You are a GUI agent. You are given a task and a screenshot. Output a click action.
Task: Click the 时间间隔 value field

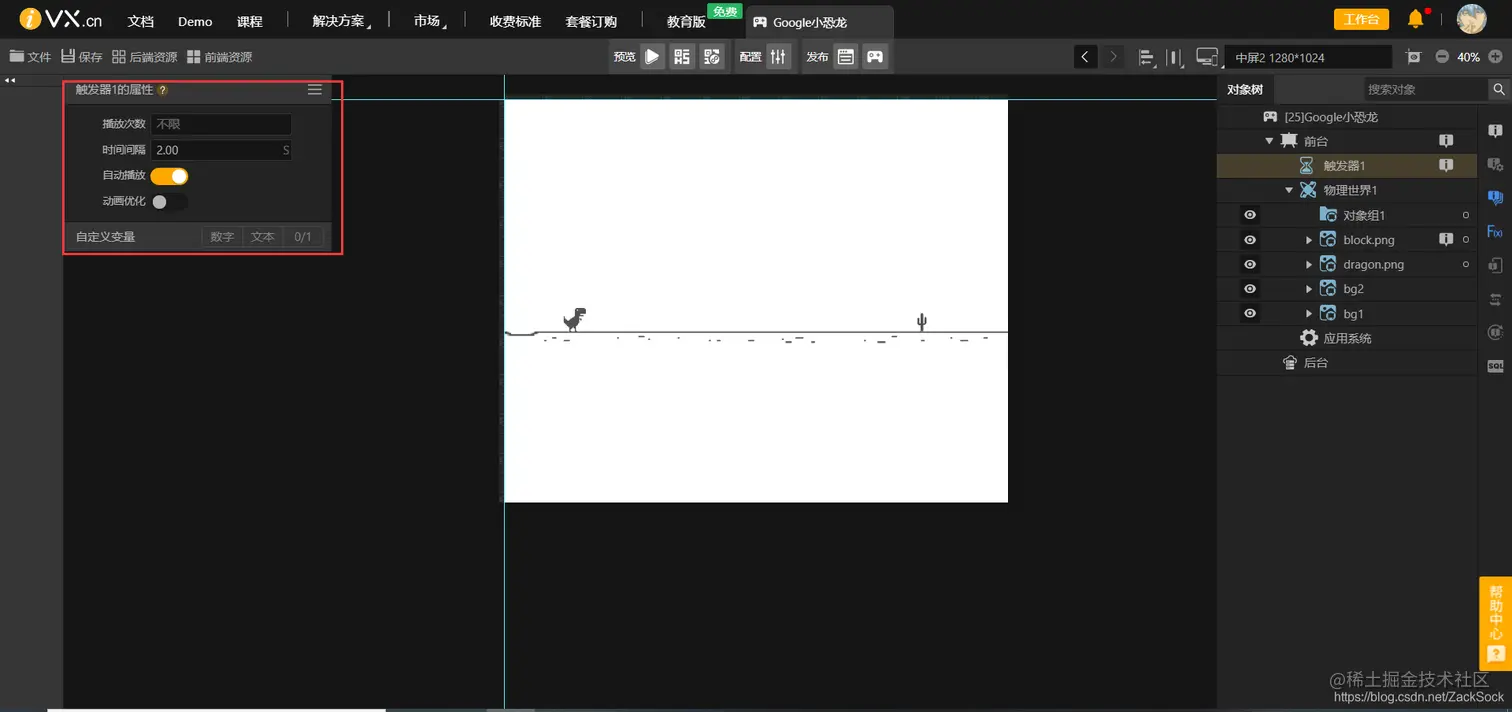coord(221,150)
